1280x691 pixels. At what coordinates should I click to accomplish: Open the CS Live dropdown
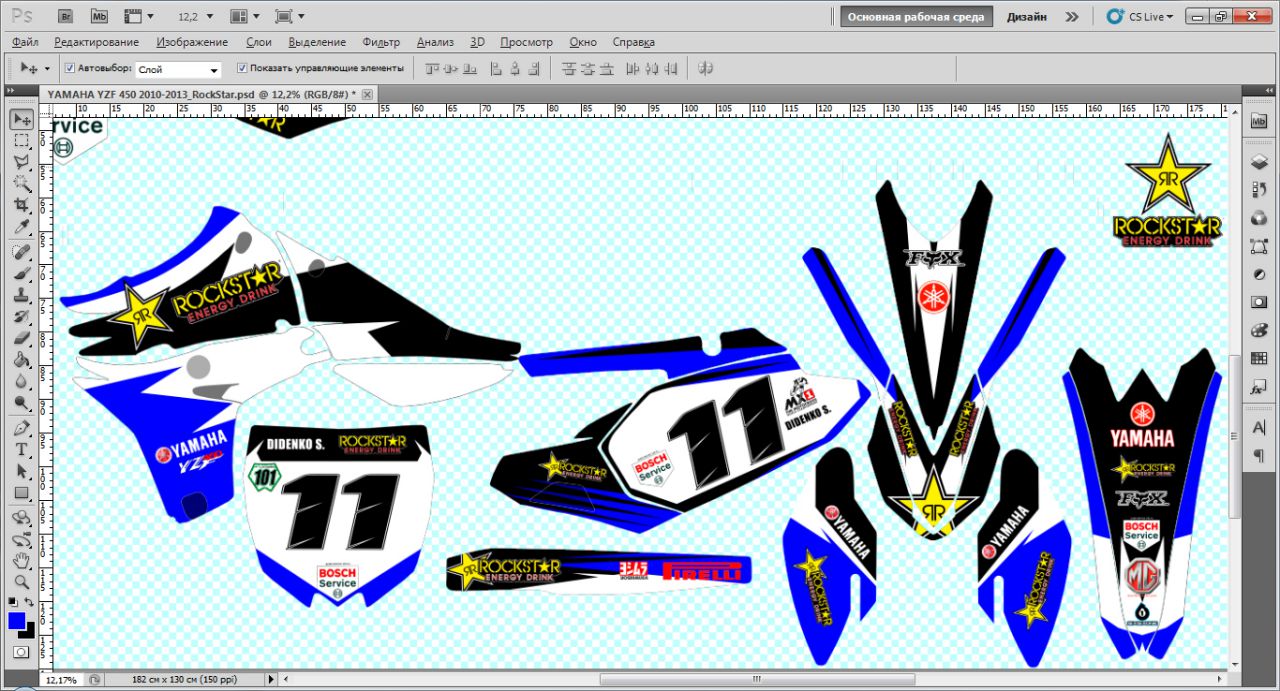[1140, 17]
